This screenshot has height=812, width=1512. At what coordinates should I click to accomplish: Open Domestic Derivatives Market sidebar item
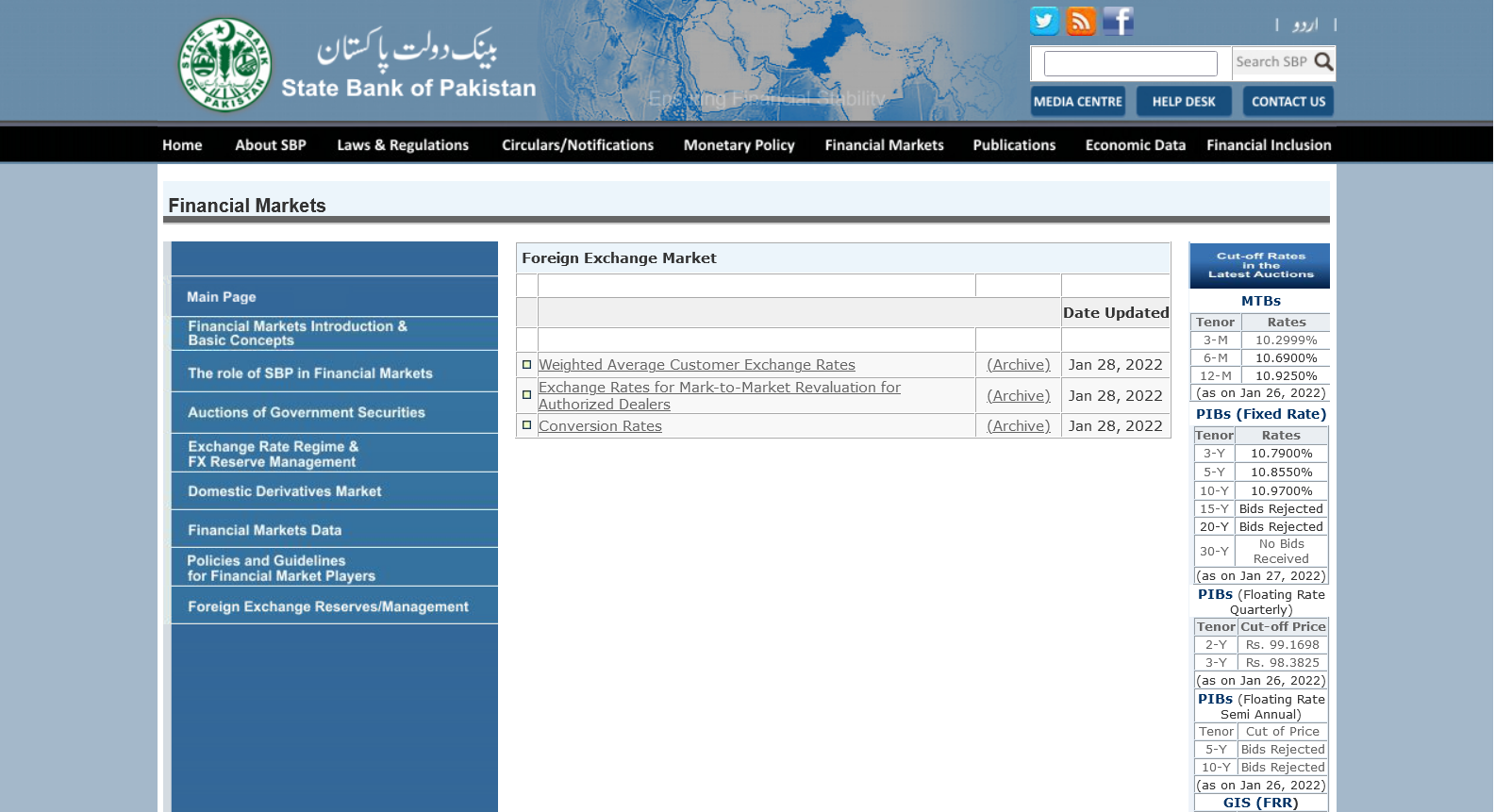tap(284, 491)
